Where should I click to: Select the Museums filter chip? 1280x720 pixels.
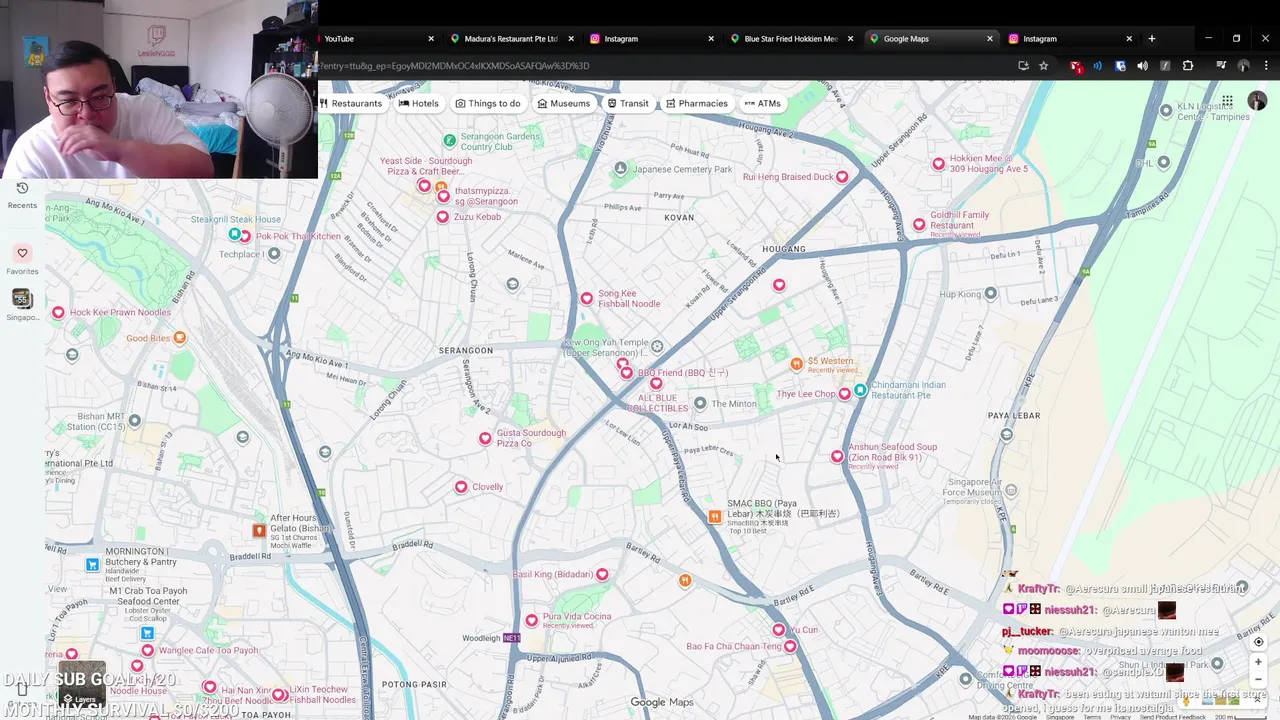pos(564,103)
